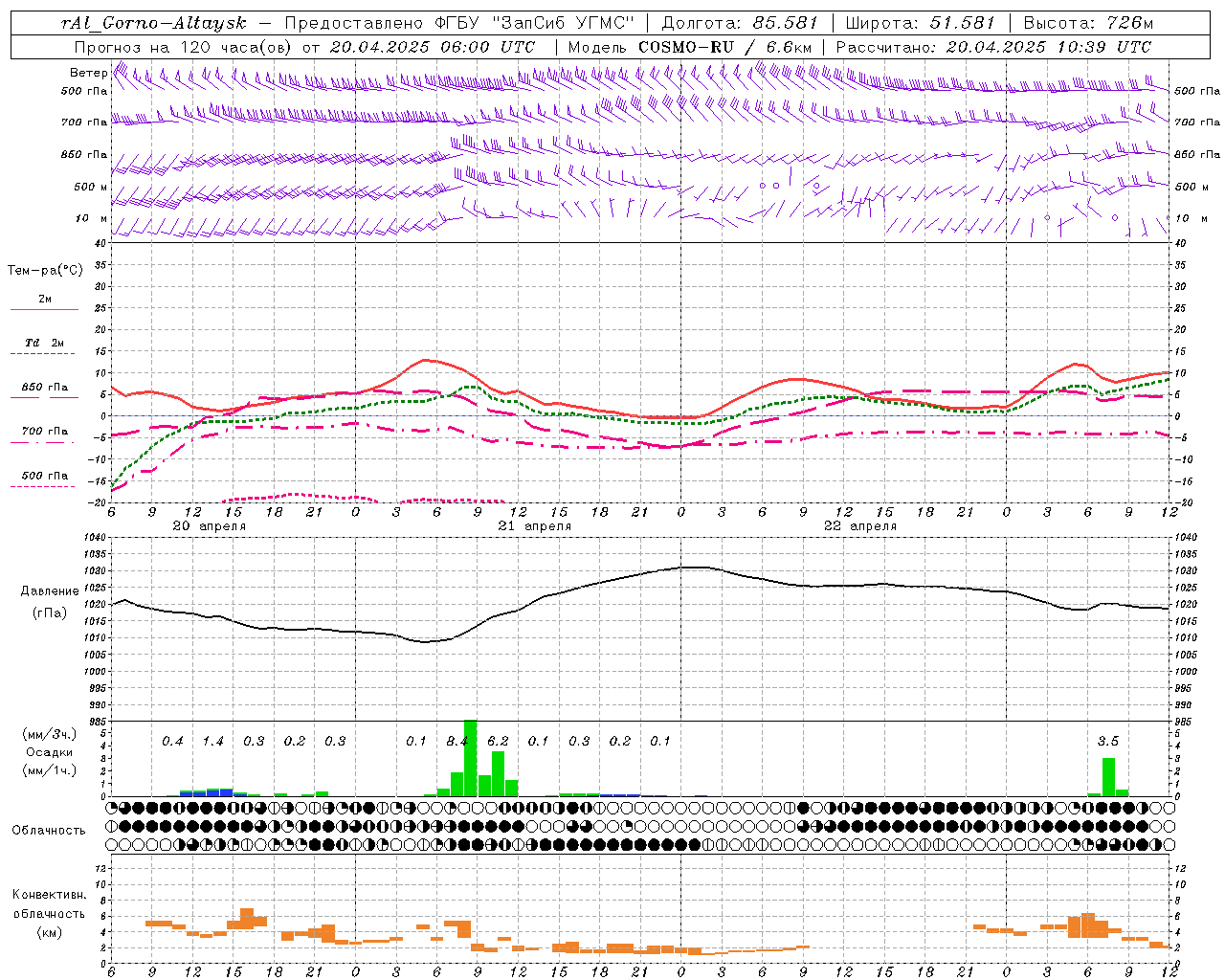The width and height of the screenshot is (1225, 980).
Task: Select the 'Широта: 51.581' latitude text
Action: (921, 23)
